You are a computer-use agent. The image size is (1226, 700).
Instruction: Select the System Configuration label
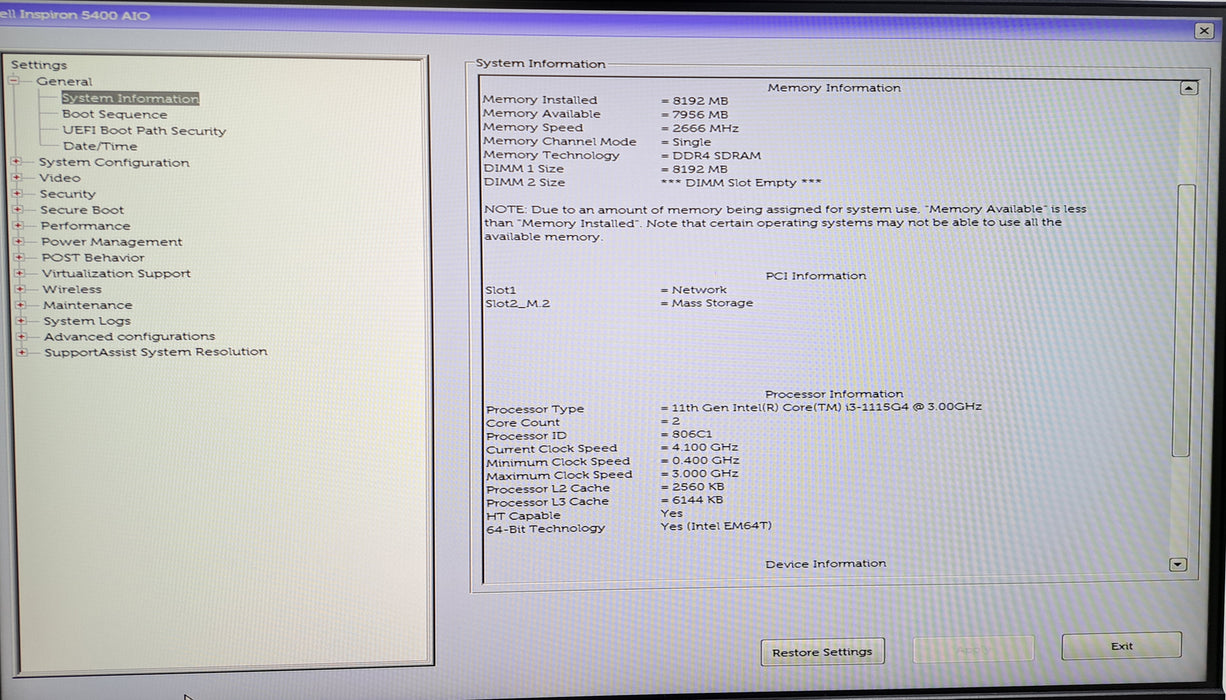(x=114, y=162)
